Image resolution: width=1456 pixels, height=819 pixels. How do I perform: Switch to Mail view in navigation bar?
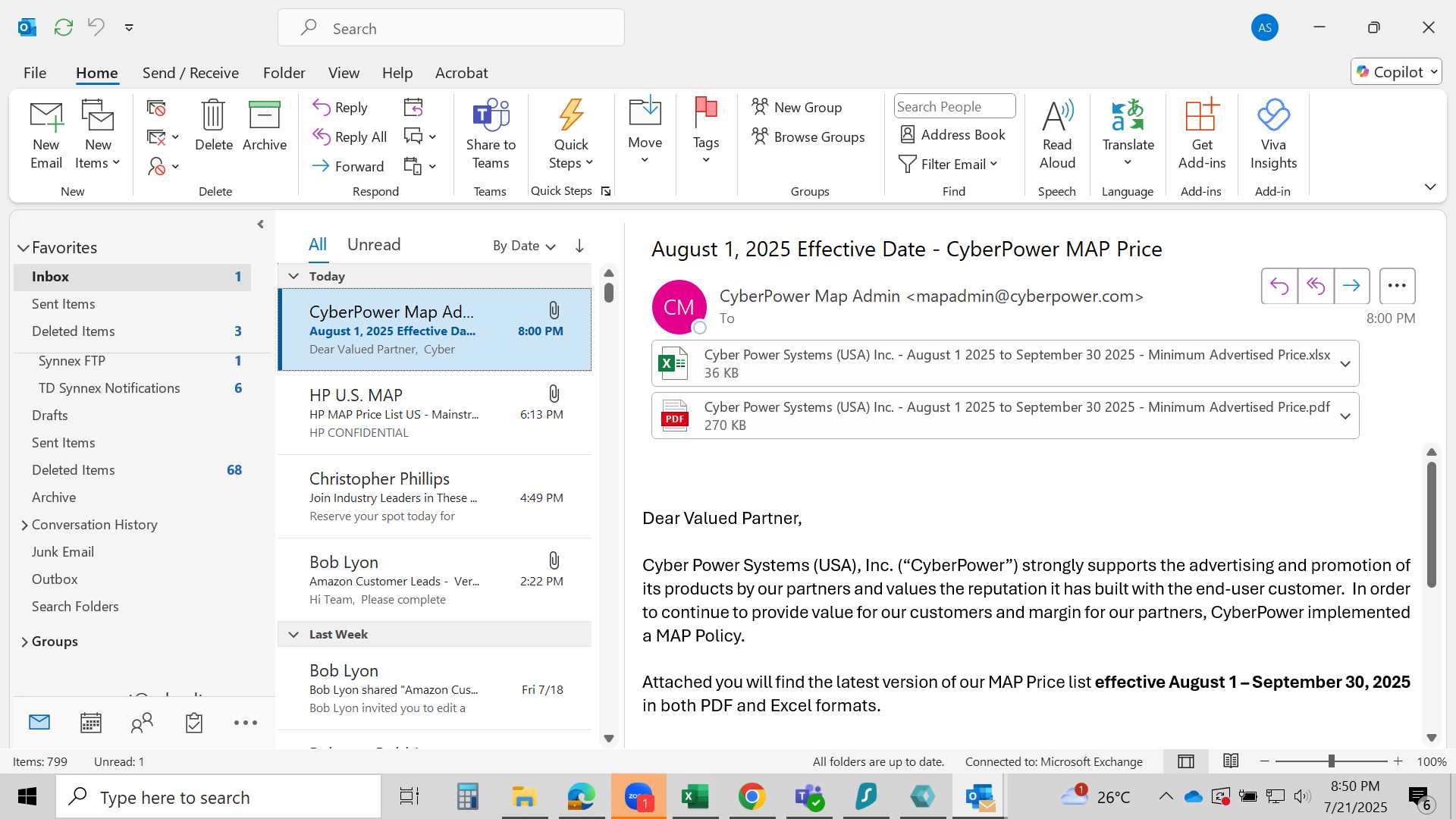click(x=39, y=723)
